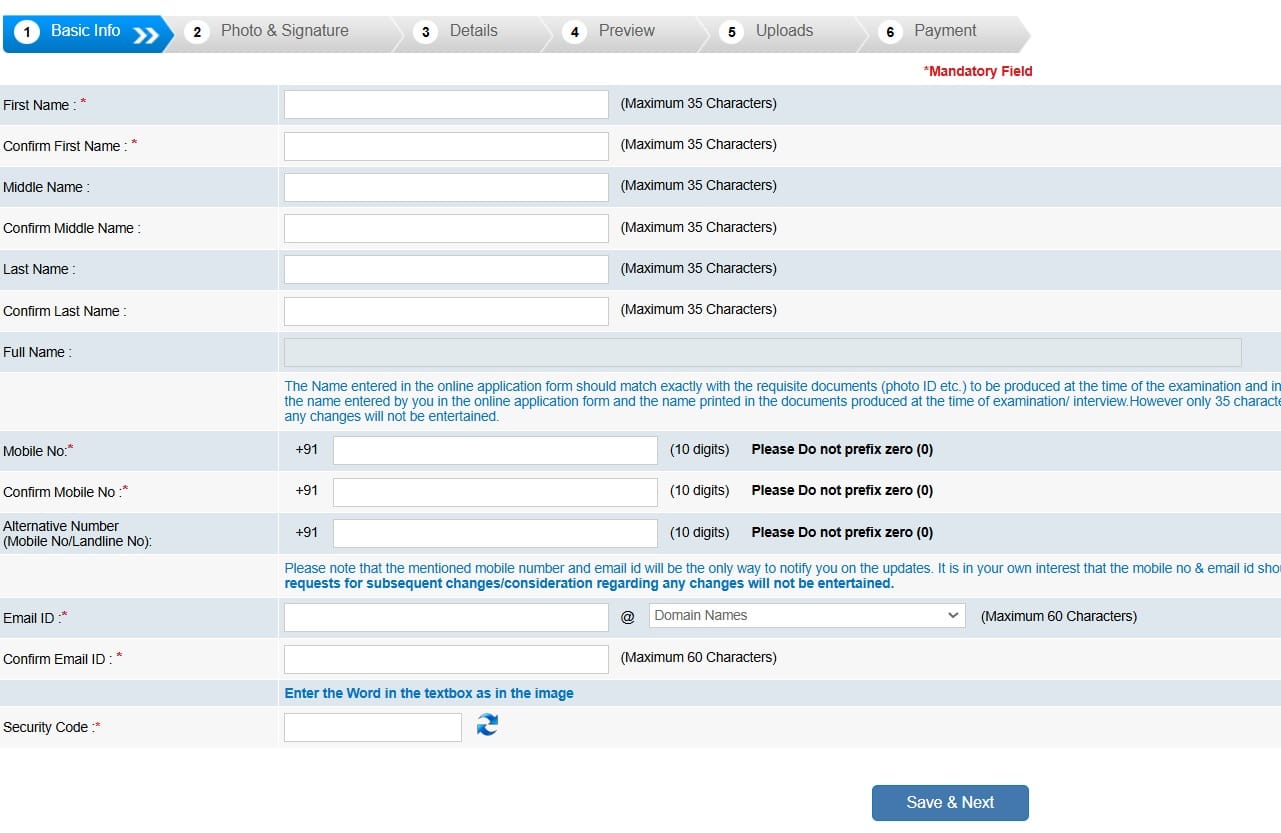The image size is (1281, 833).
Task: Click the 'Full Name :' label
Action: click(37, 352)
